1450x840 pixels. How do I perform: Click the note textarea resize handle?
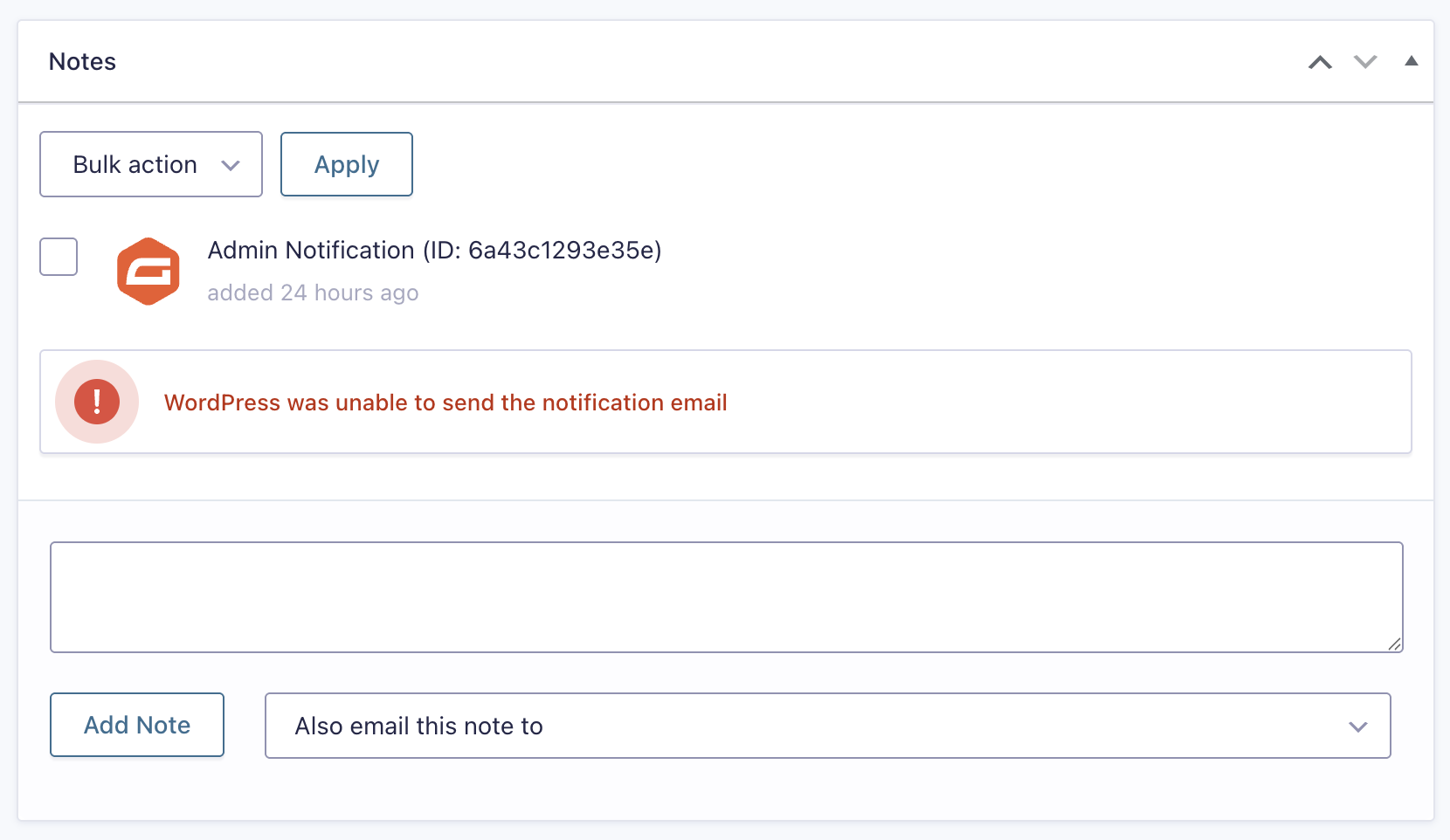(1394, 644)
